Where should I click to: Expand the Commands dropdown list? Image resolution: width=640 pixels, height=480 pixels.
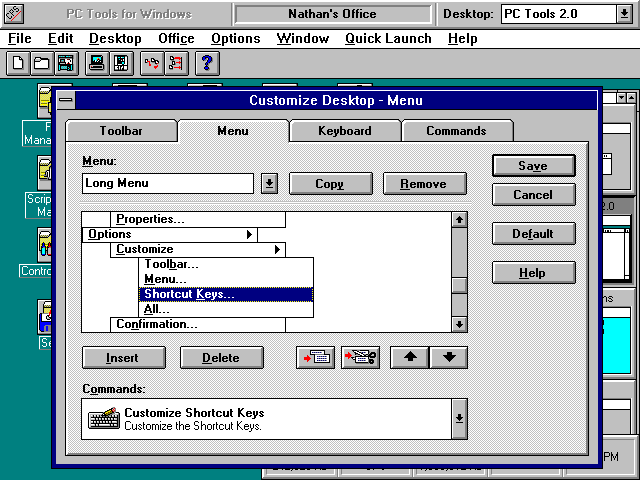pyautogui.click(x=459, y=419)
